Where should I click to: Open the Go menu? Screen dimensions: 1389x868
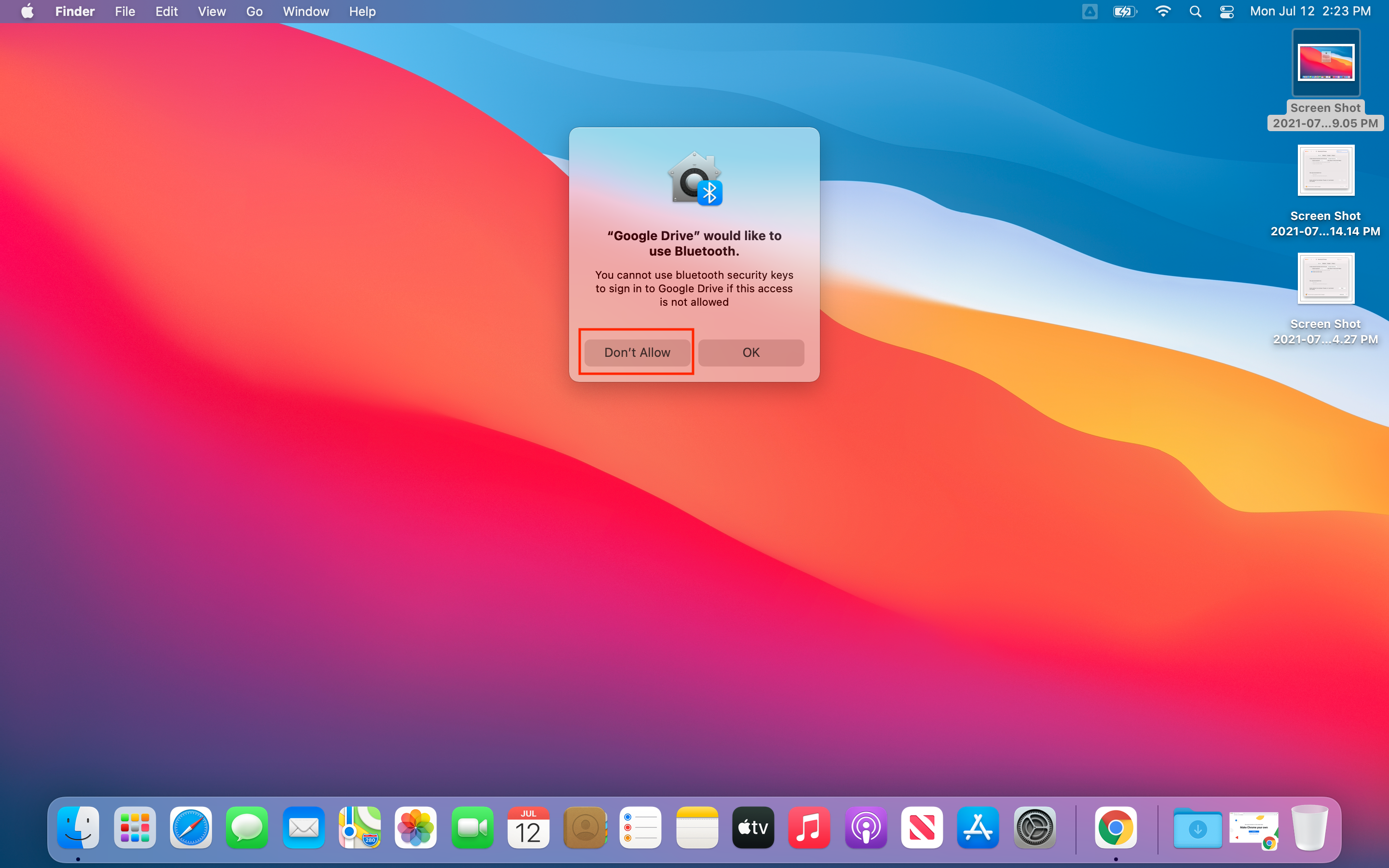coord(254,12)
